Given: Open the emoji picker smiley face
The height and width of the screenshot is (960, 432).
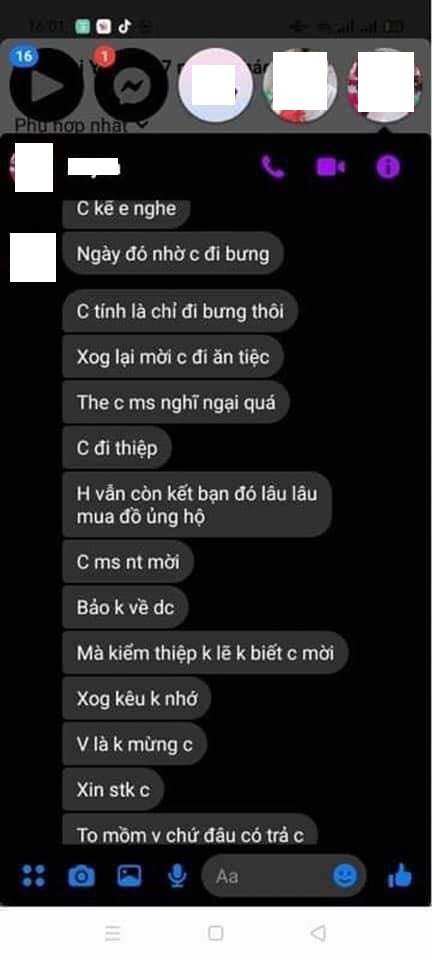Looking at the screenshot, I should [345, 876].
